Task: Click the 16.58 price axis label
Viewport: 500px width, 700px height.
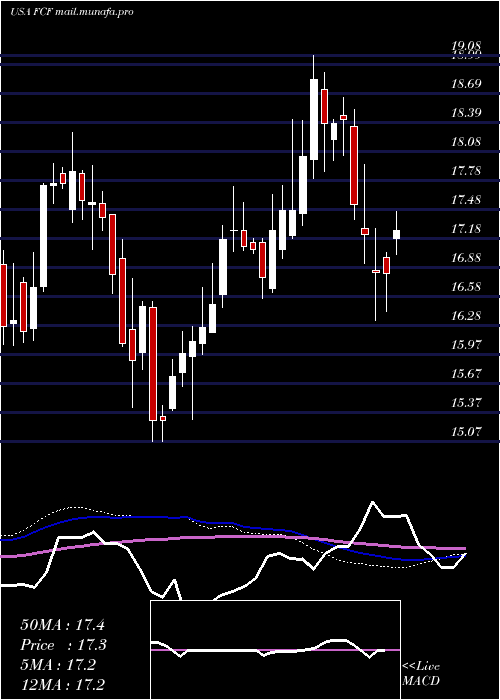Action: (466, 287)
